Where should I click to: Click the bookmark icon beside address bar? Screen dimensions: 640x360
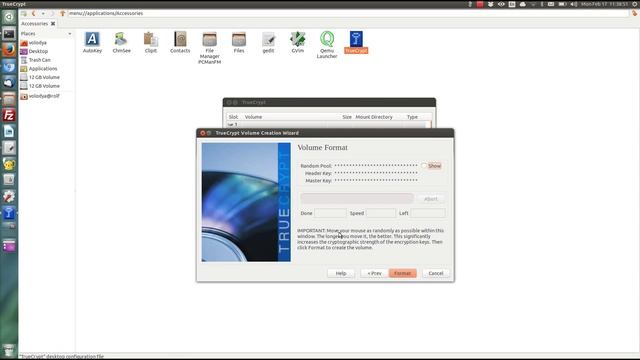(x=634, y=13)
